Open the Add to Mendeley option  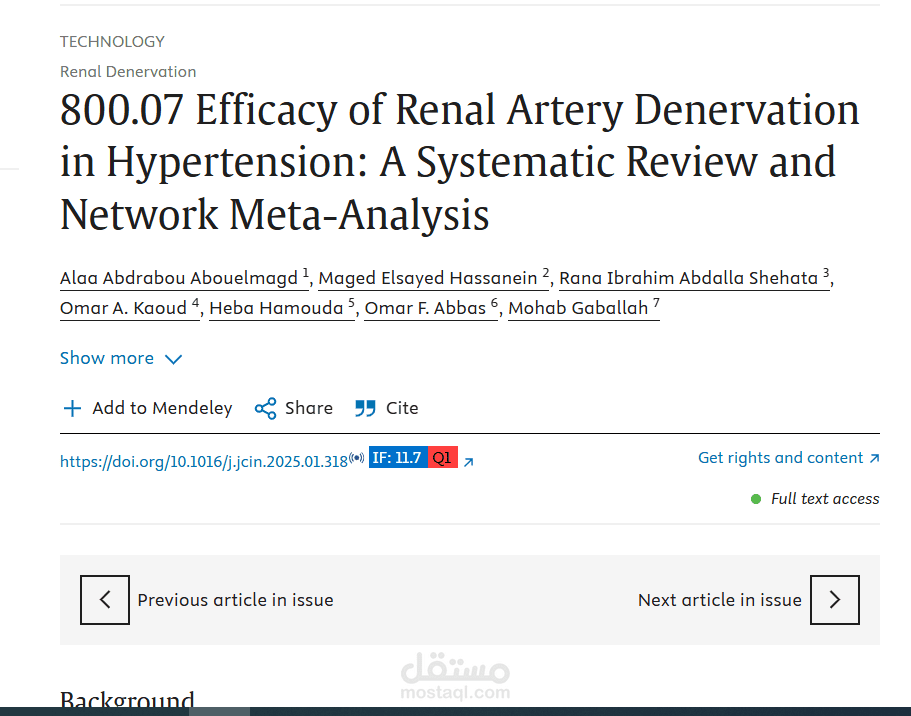[x=148, y=409]
